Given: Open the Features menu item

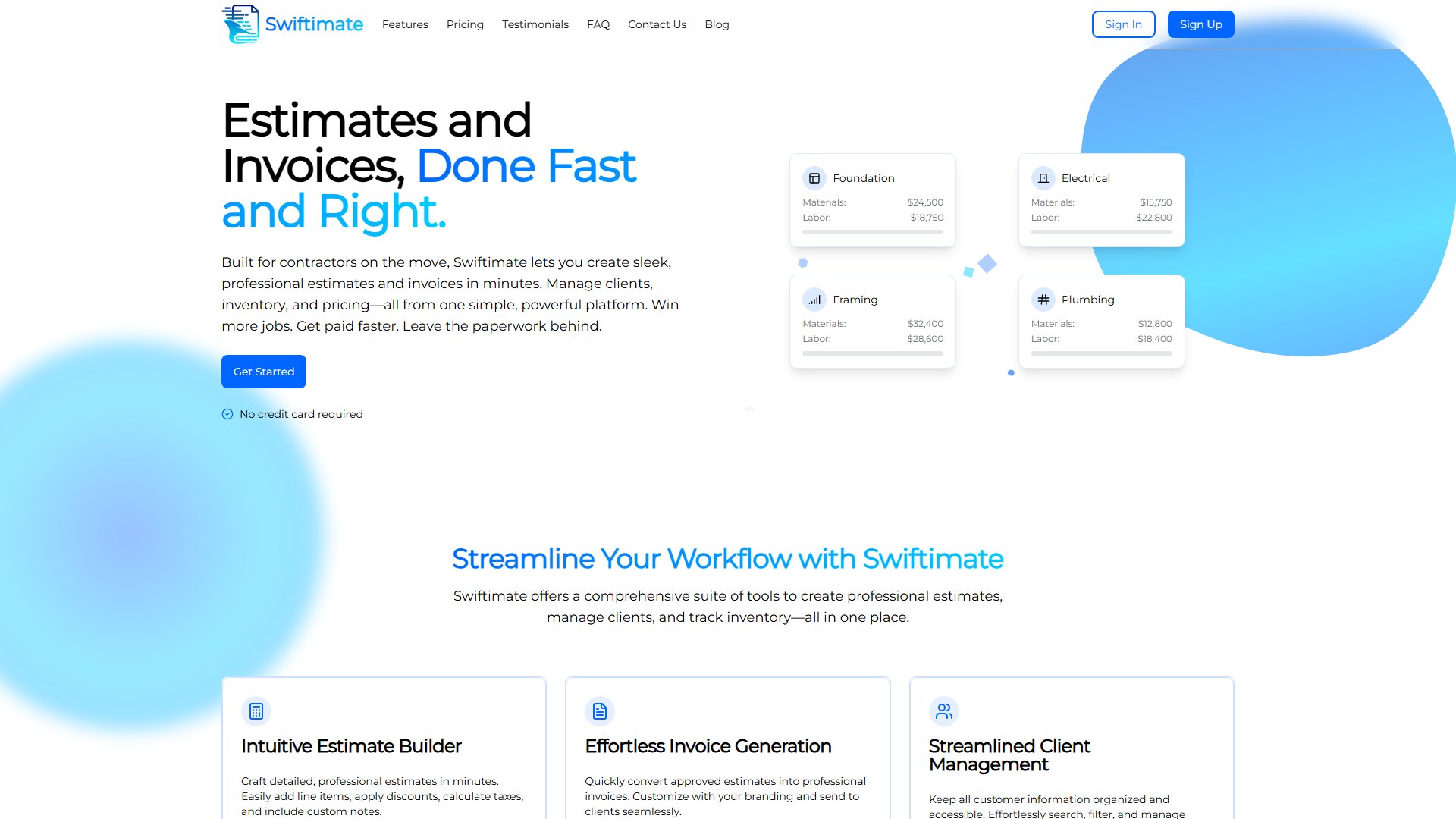Looking at the screenshot, I should 405,24.
